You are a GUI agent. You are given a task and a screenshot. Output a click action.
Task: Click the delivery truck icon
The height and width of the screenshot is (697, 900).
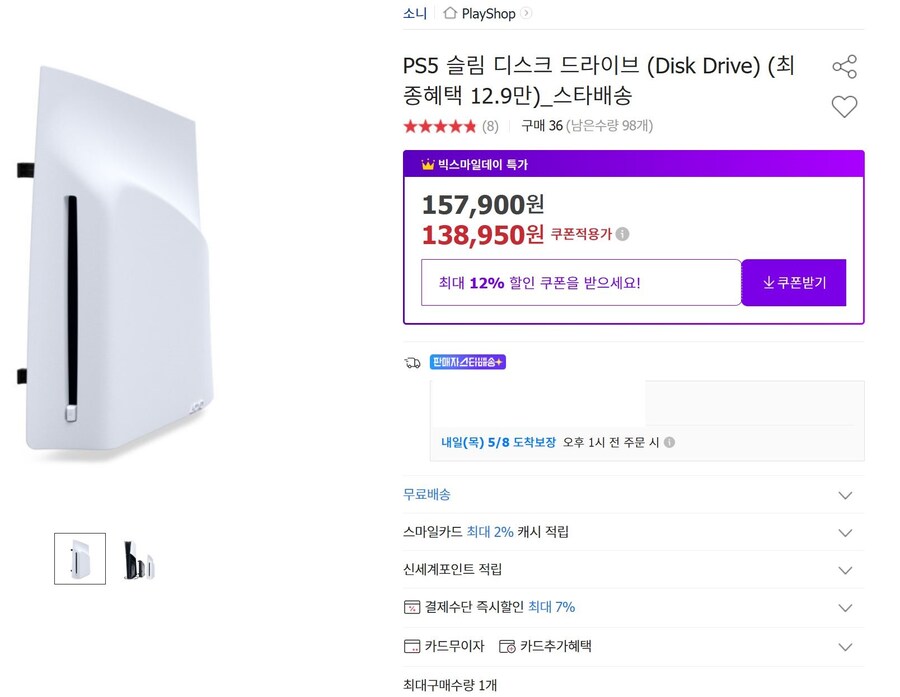coord(412,362)
